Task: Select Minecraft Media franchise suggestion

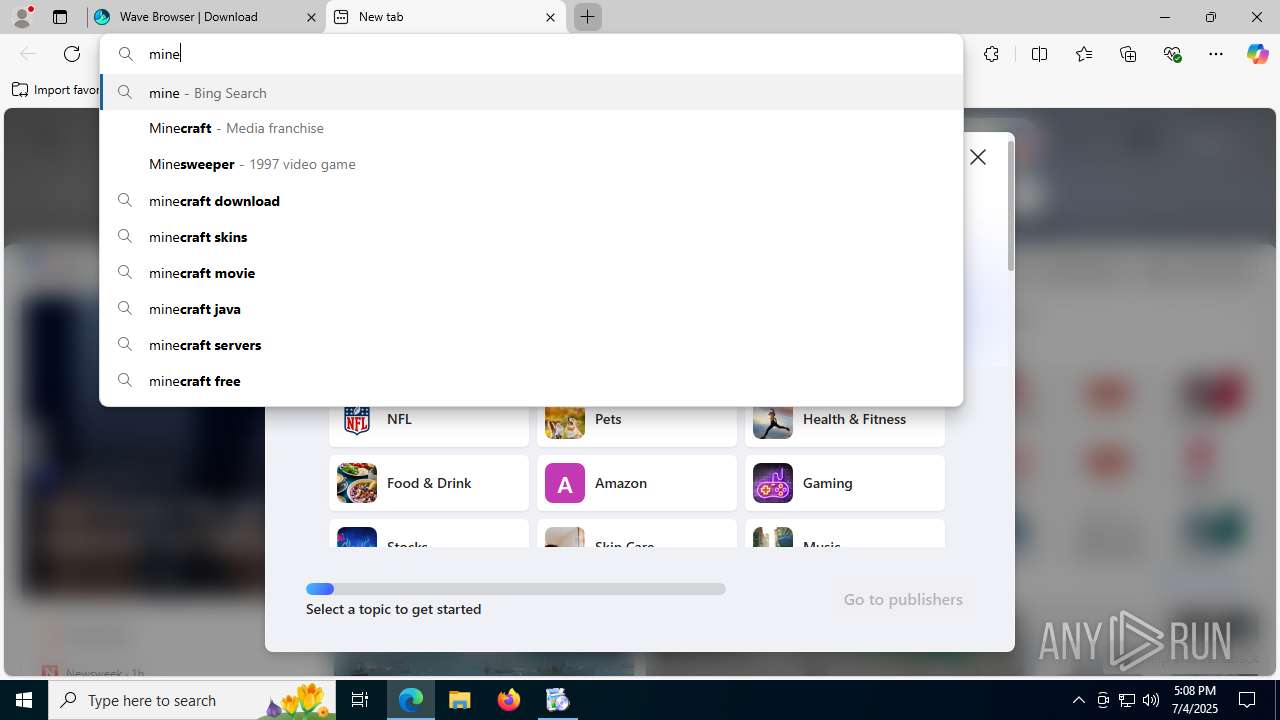Action: [531, 128]
